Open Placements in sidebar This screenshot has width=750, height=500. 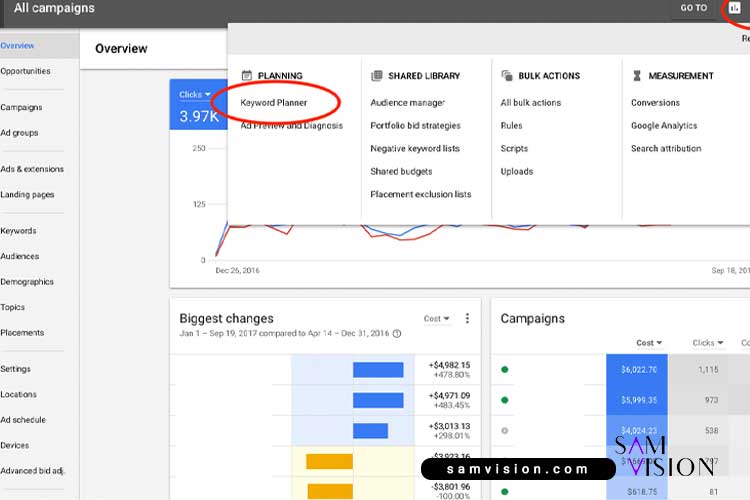(22, 333)
